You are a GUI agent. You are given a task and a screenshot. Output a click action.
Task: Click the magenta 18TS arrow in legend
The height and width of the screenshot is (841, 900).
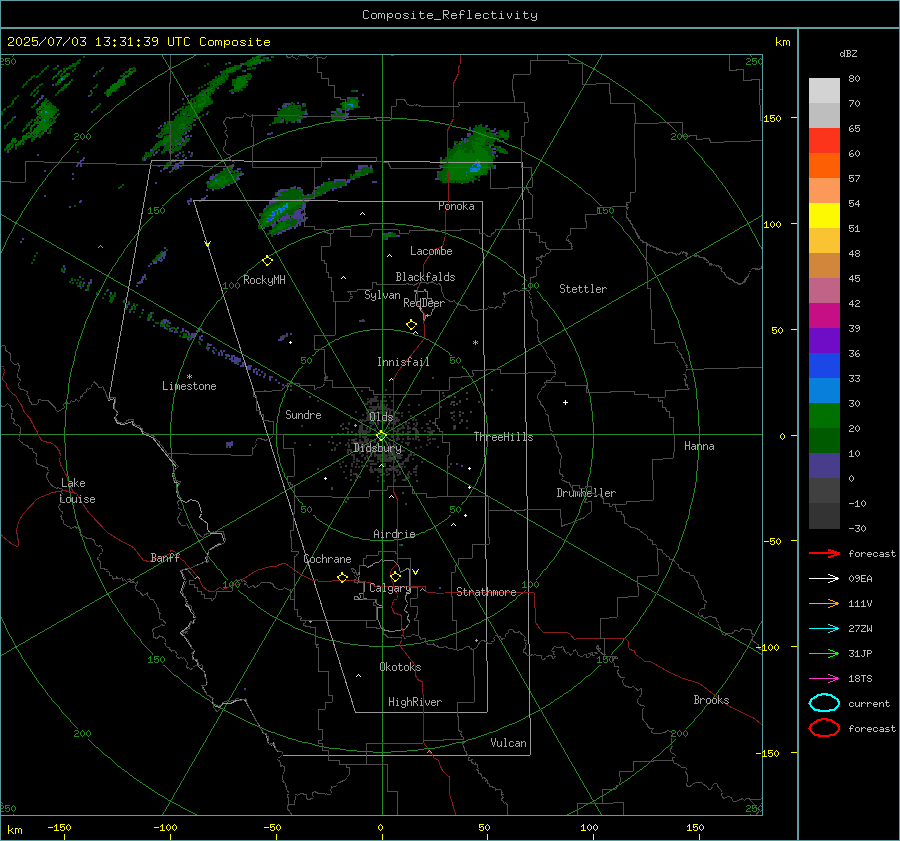tap(824, 678)
